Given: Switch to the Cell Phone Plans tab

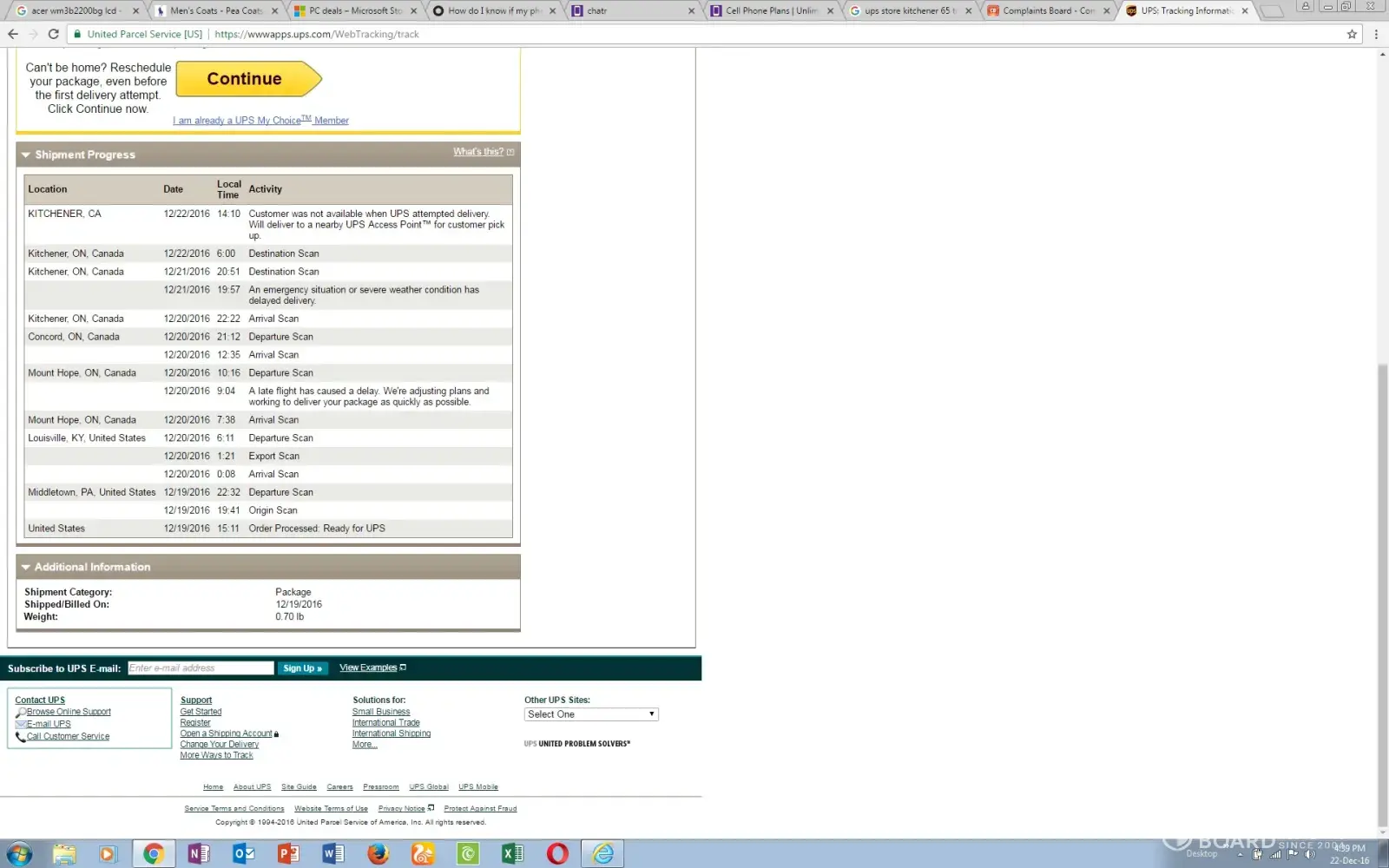Looking at the screenshot, I should tap(771, 11).
